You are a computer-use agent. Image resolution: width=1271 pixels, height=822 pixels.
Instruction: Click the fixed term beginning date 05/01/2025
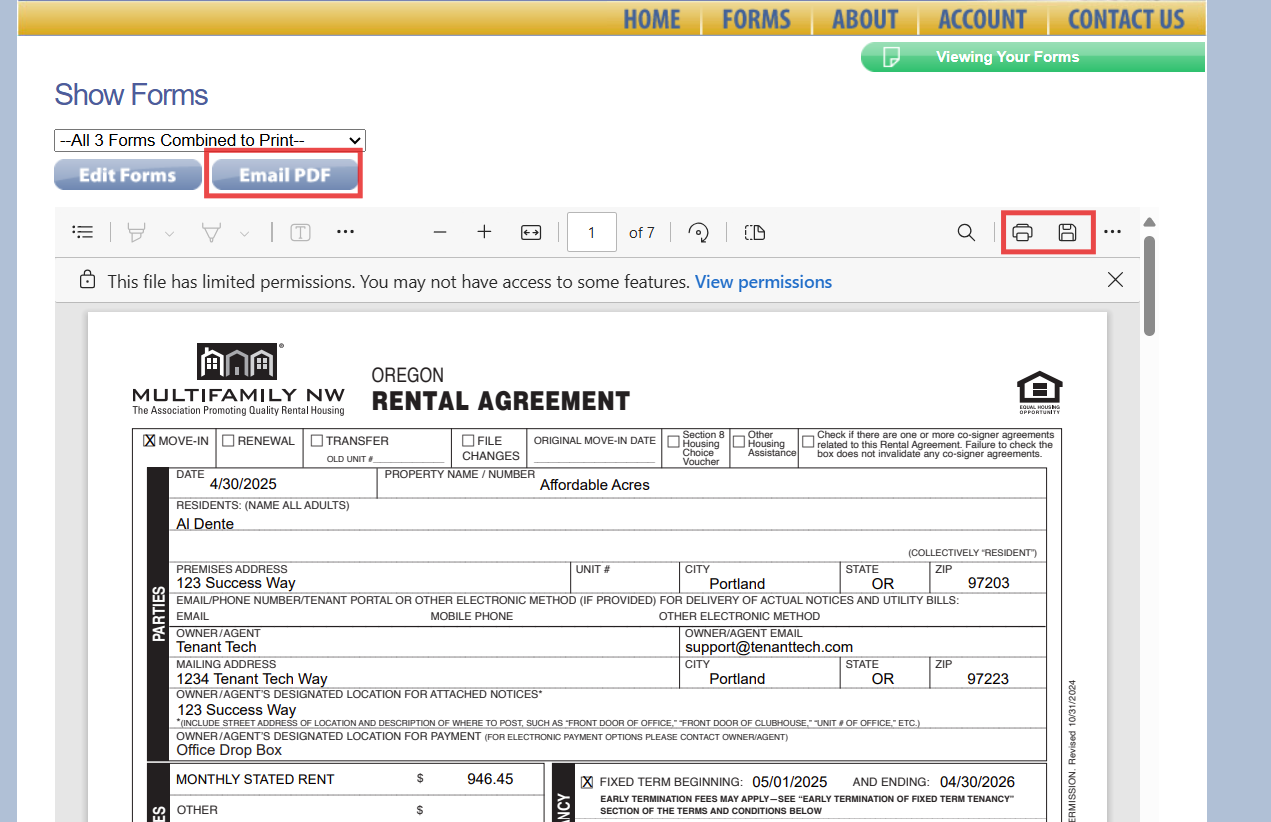coord(790,782)
